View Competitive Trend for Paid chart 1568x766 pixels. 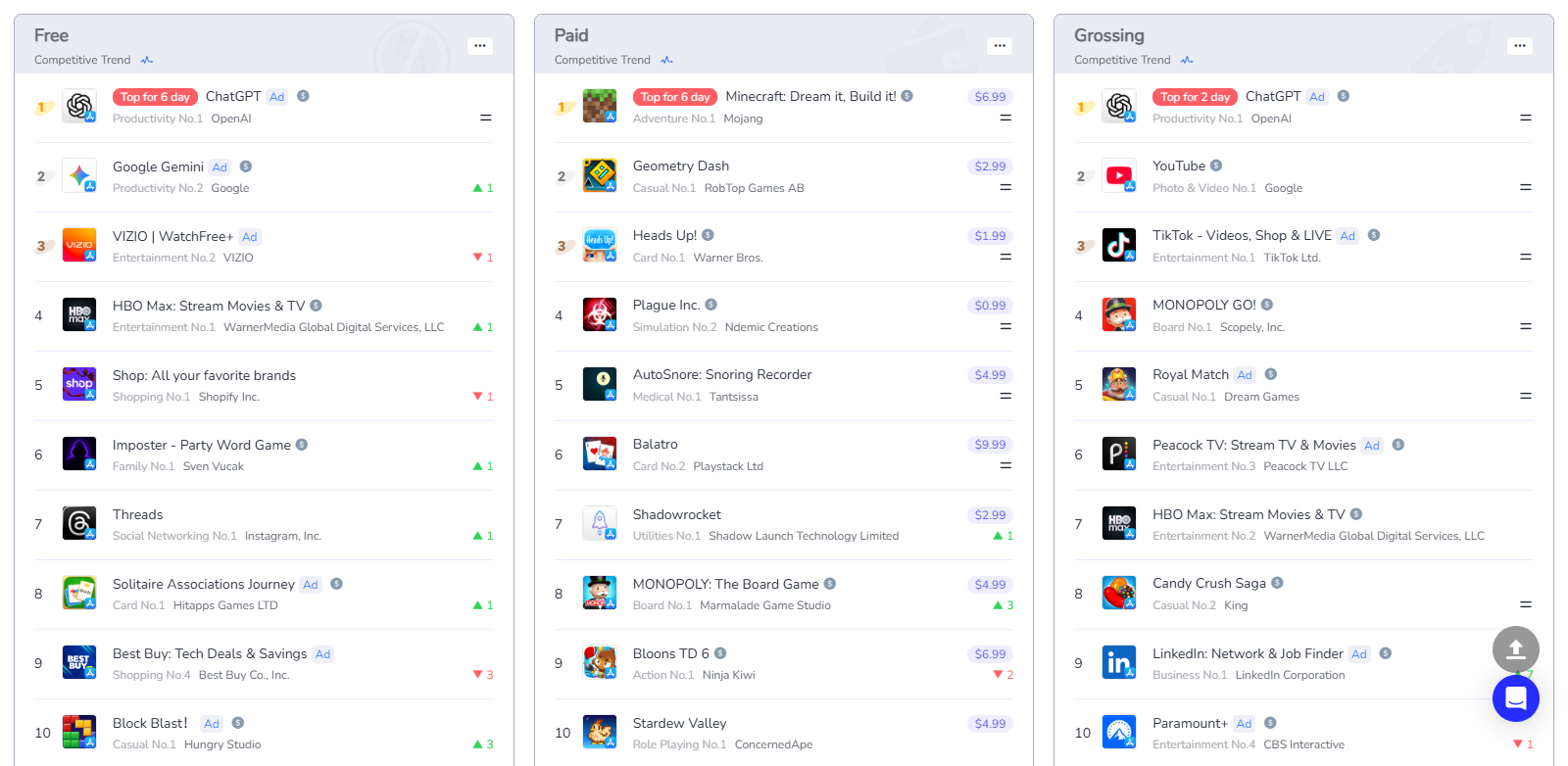613,60
